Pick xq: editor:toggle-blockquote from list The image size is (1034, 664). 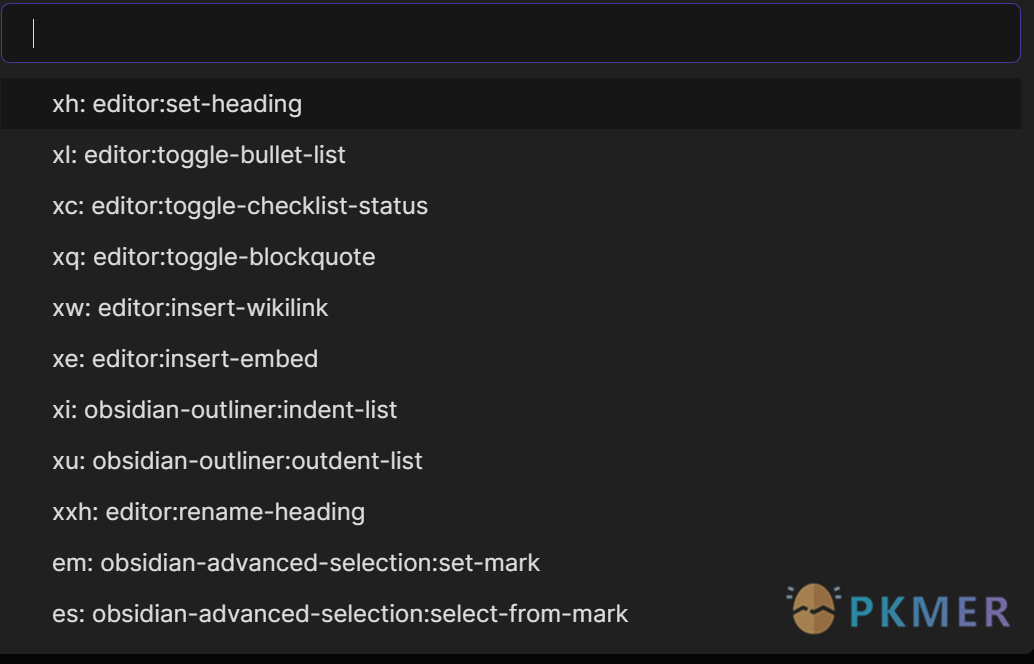click(x=511, y=257)
